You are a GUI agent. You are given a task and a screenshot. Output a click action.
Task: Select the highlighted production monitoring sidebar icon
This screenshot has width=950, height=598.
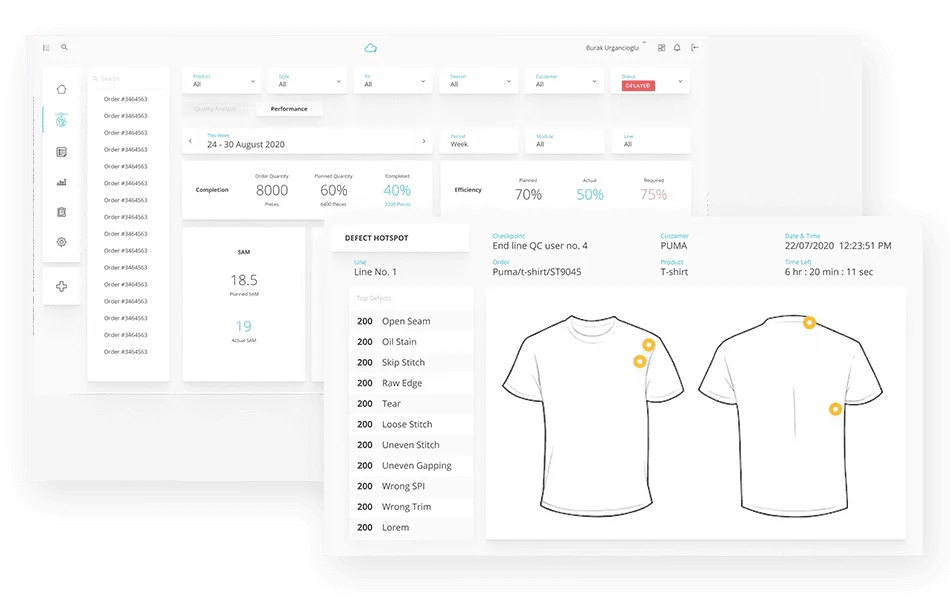click(x=61, y=119)
